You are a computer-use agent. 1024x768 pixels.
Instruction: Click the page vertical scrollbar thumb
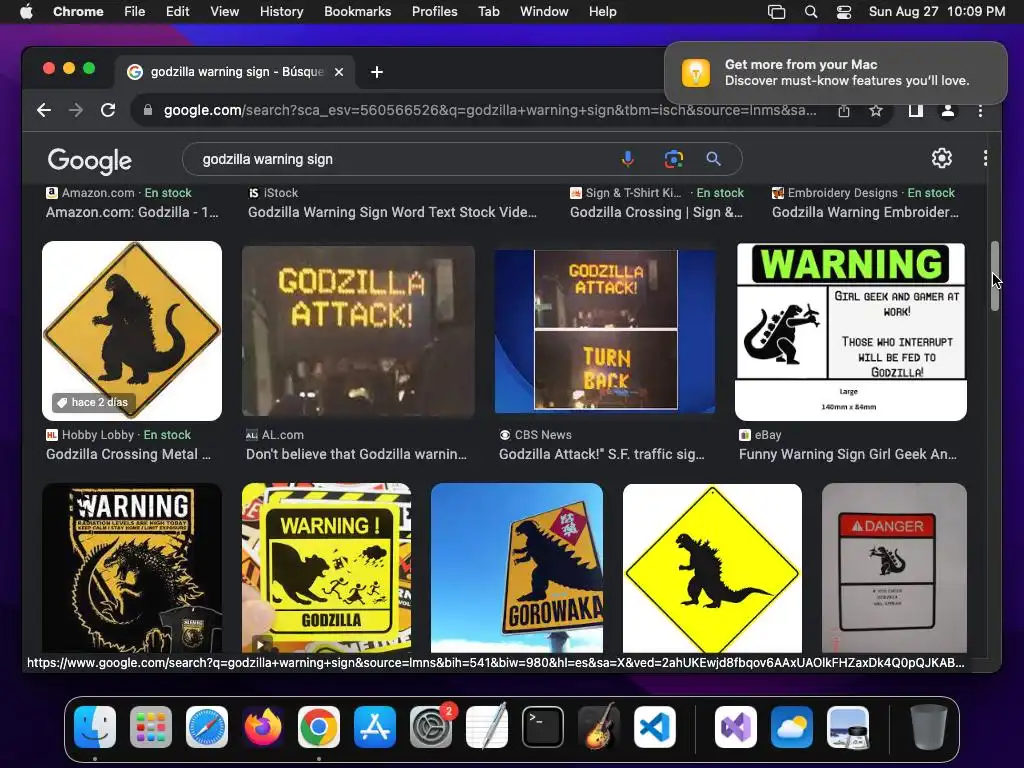(x=995, y=276)
